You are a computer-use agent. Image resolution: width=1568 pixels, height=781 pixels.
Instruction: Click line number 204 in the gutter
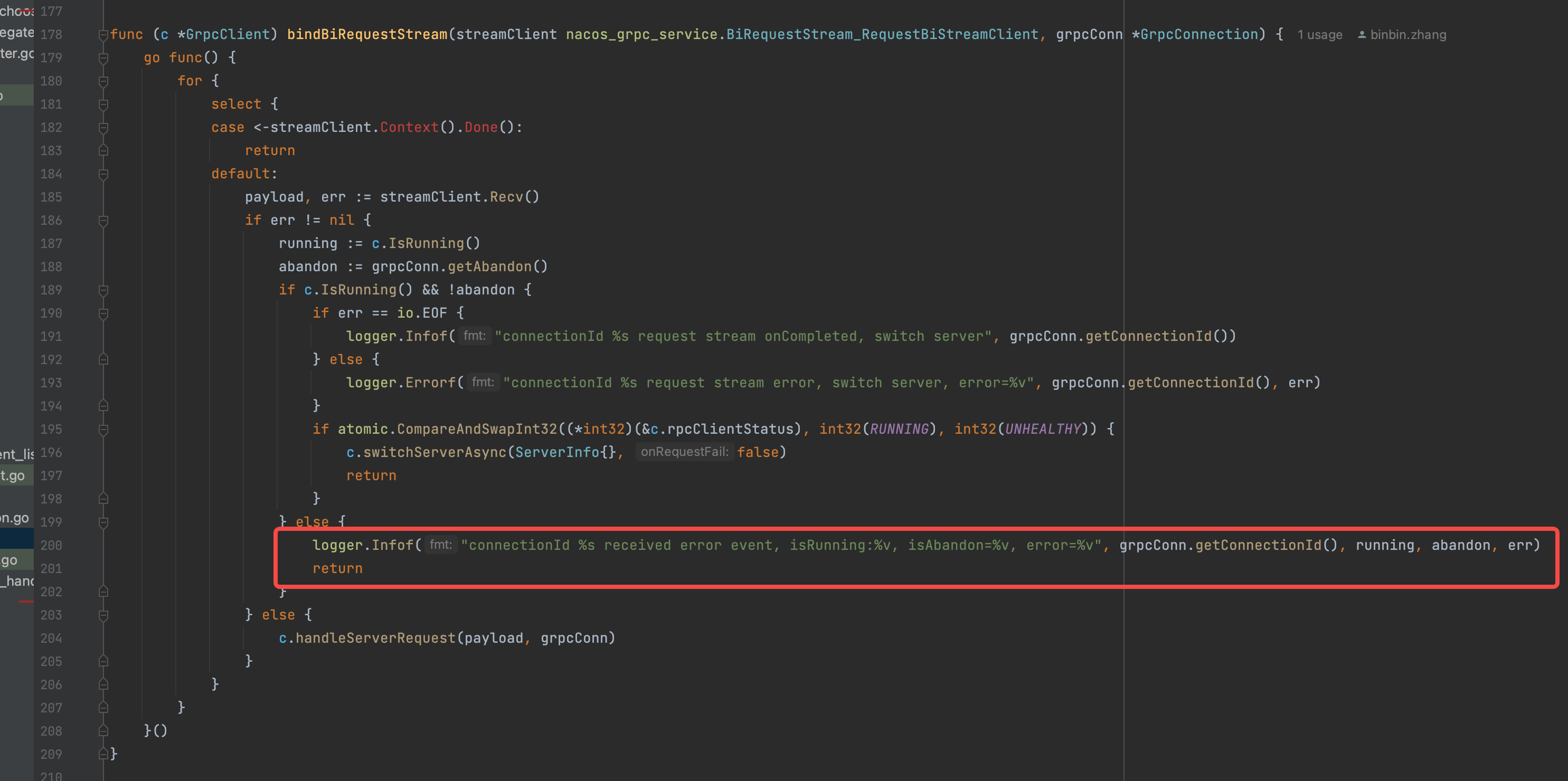(x=51, y=639)
